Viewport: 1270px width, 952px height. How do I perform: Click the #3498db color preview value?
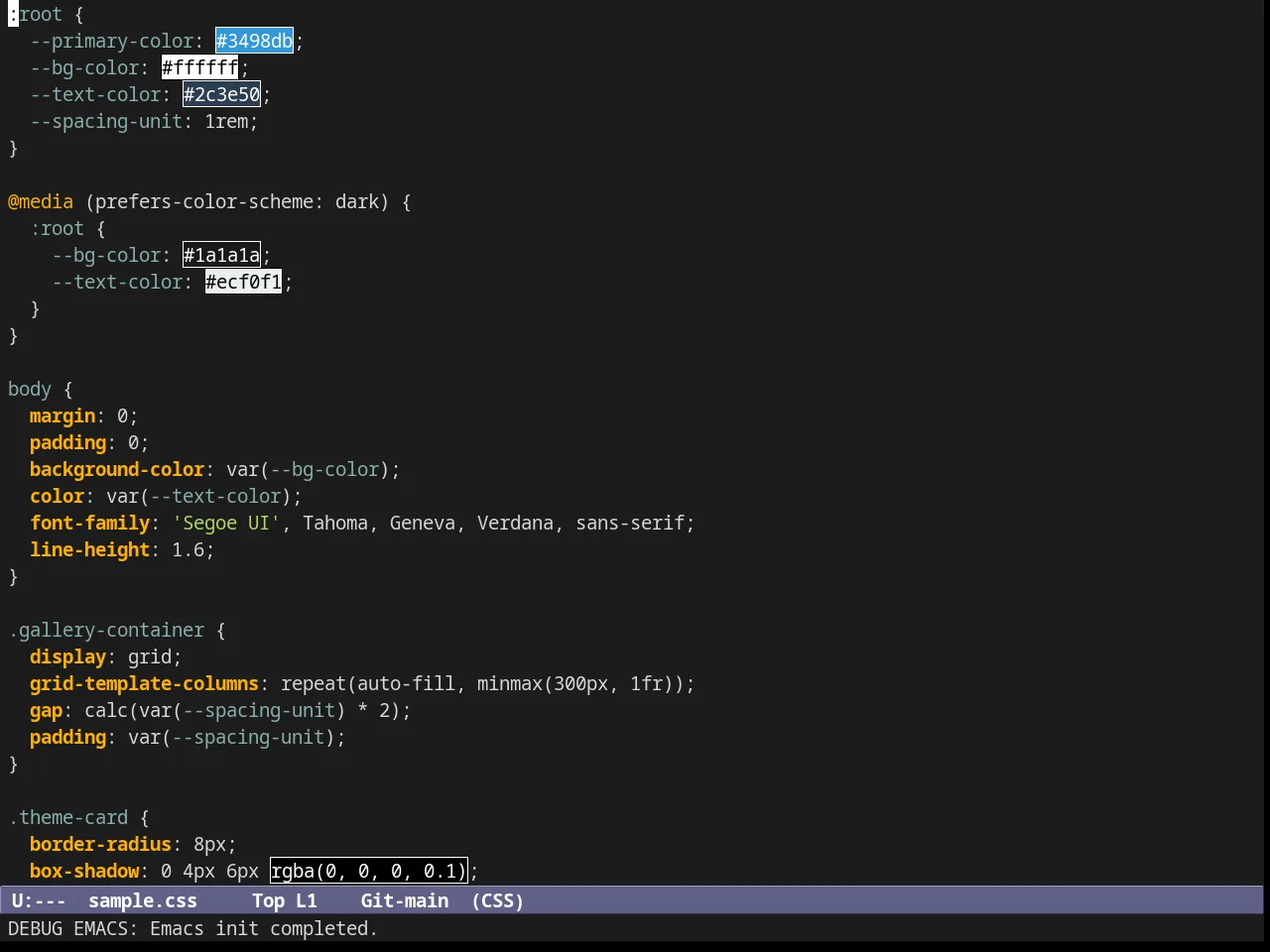tap(254, 41)
